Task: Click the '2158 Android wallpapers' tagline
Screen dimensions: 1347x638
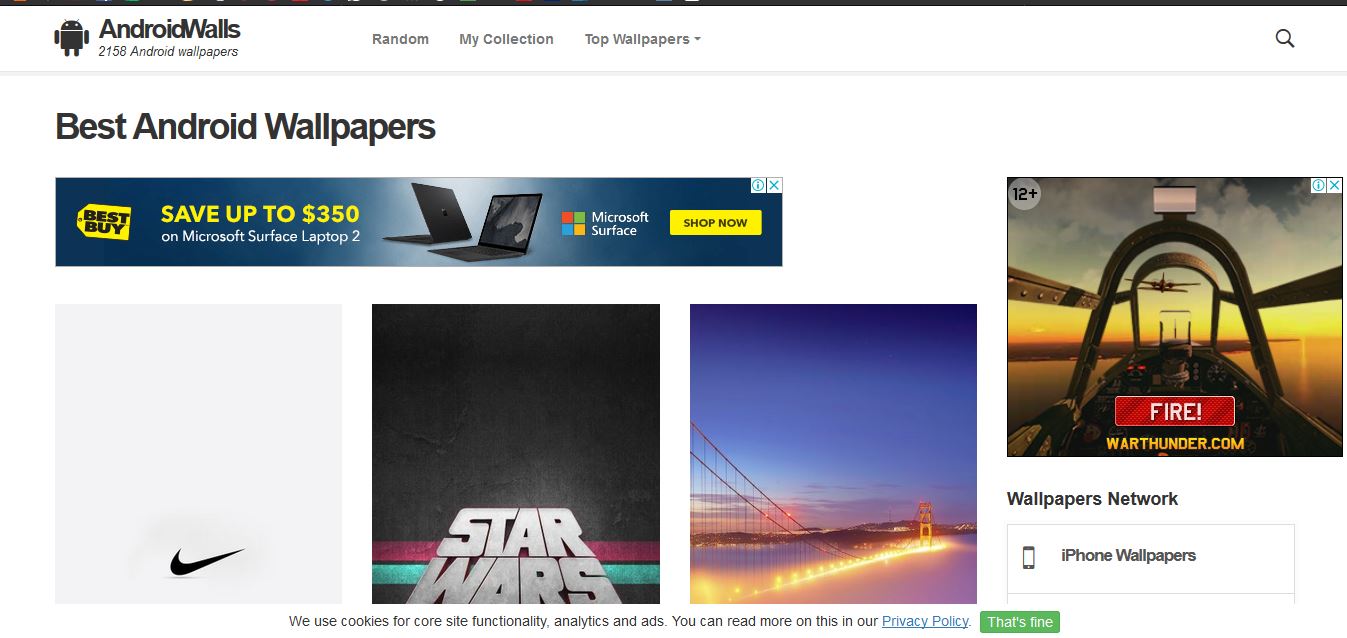Action: [168, 52]
